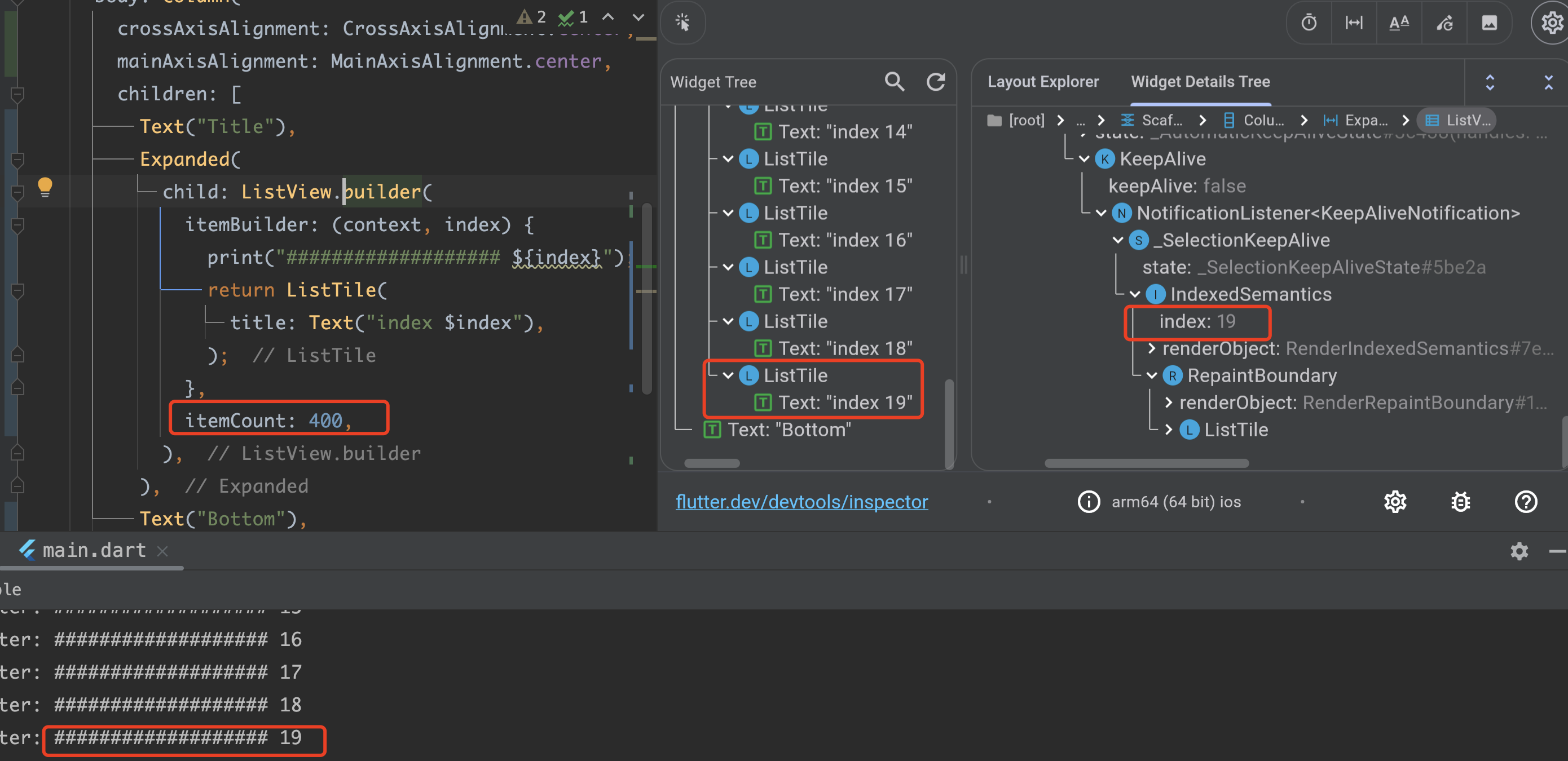The image size is (1568, 761).
Task: Collapse ListTile containing index 16
Action: pos(728,213)
